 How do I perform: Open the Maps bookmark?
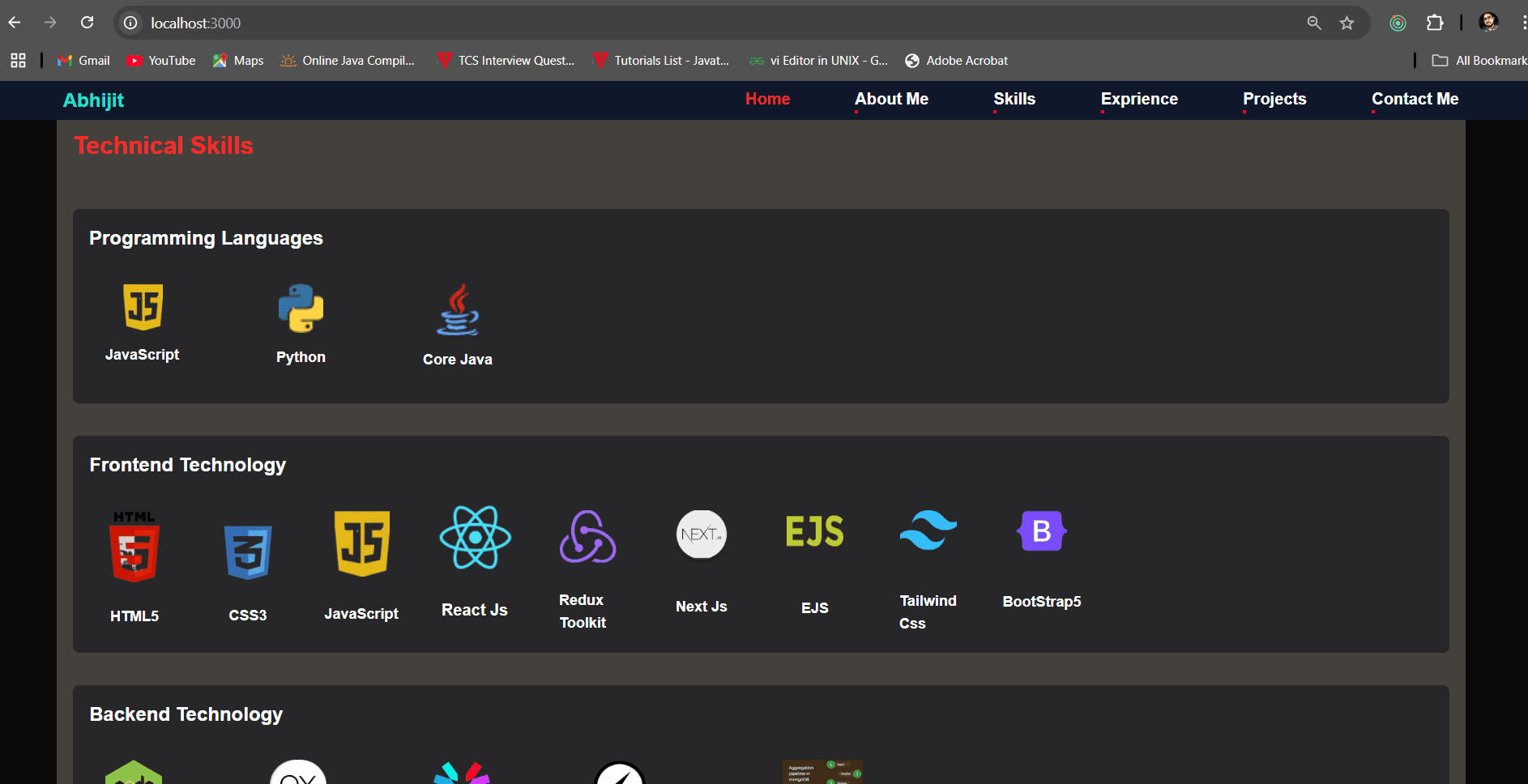tap(238, 61)
